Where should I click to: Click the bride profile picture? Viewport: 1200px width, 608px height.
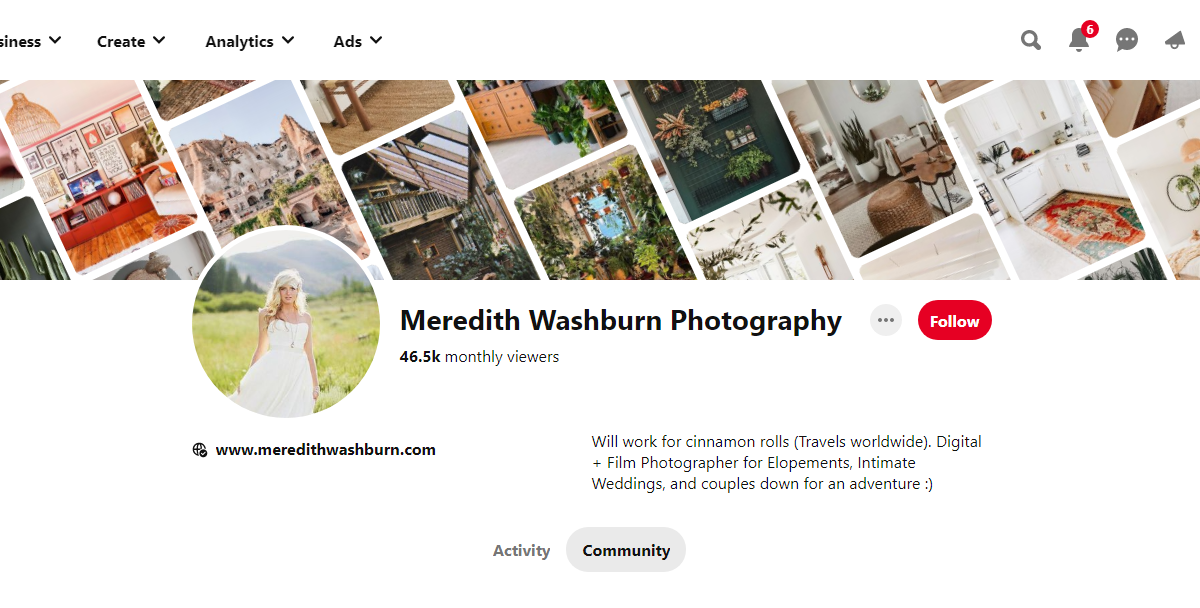(x=286, y=323)
